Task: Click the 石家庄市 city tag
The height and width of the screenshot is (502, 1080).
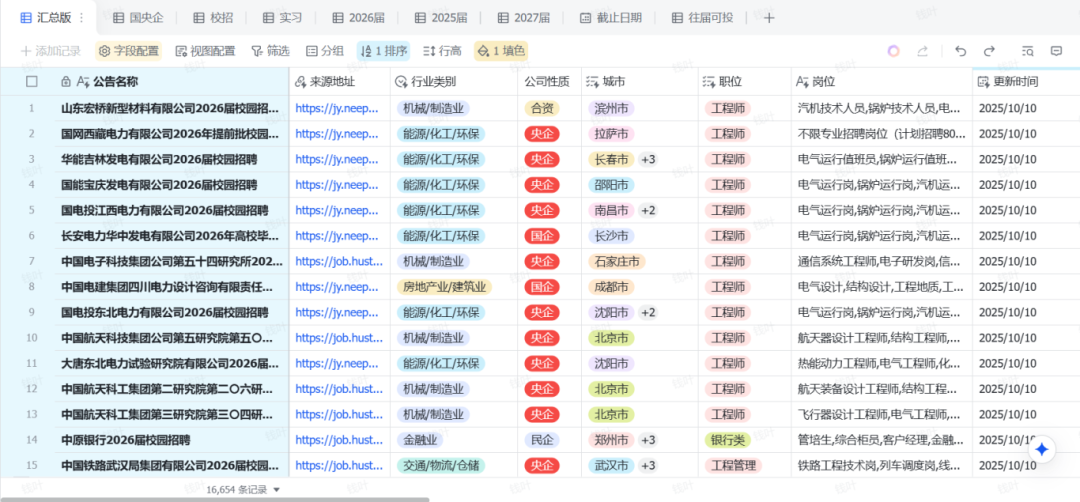Action: [616, 262]
